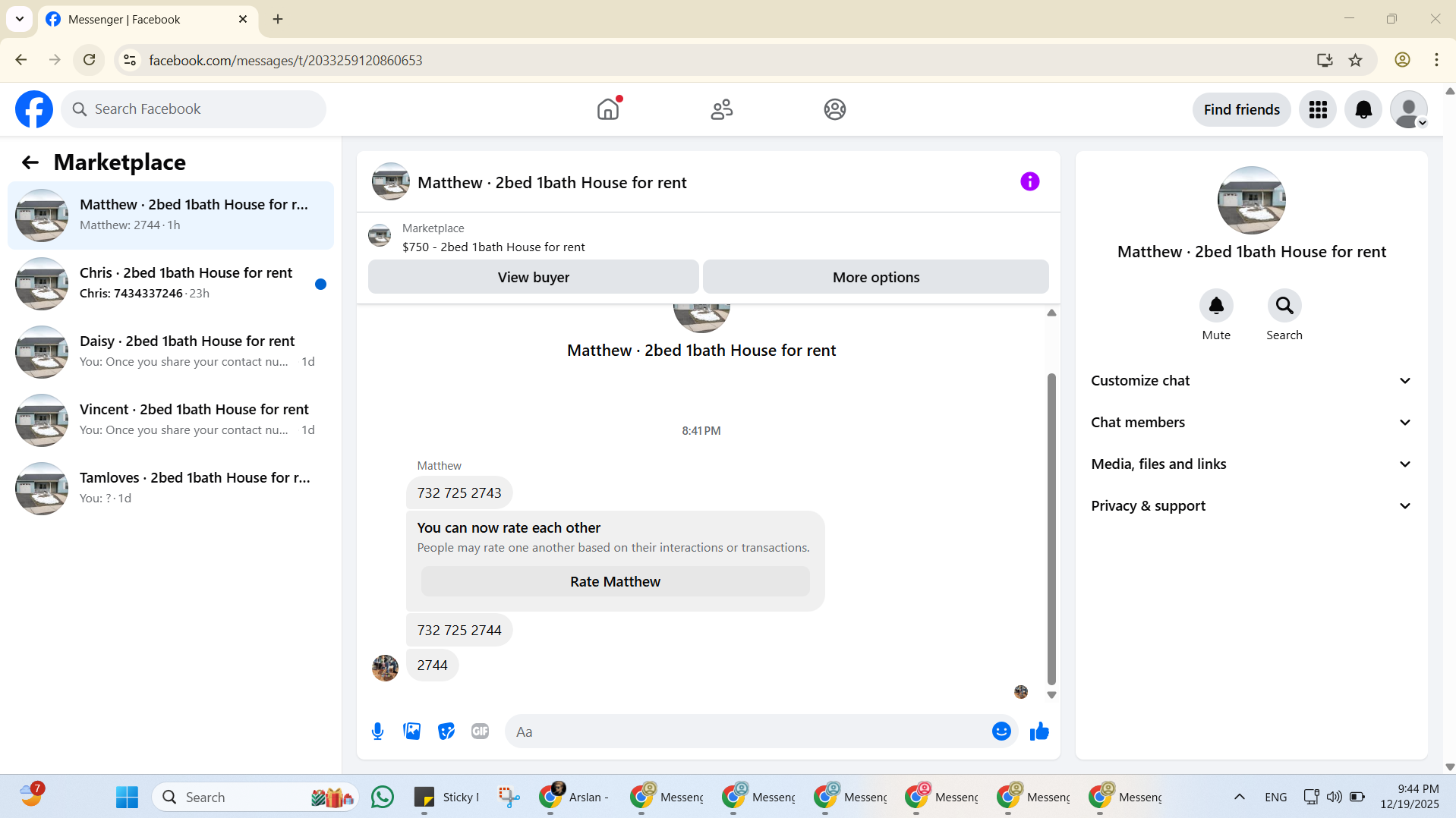The width and height of the screenshot is (1456, 818).
Task: Click the 732 725 2743 message bubble
Action: 459,493
